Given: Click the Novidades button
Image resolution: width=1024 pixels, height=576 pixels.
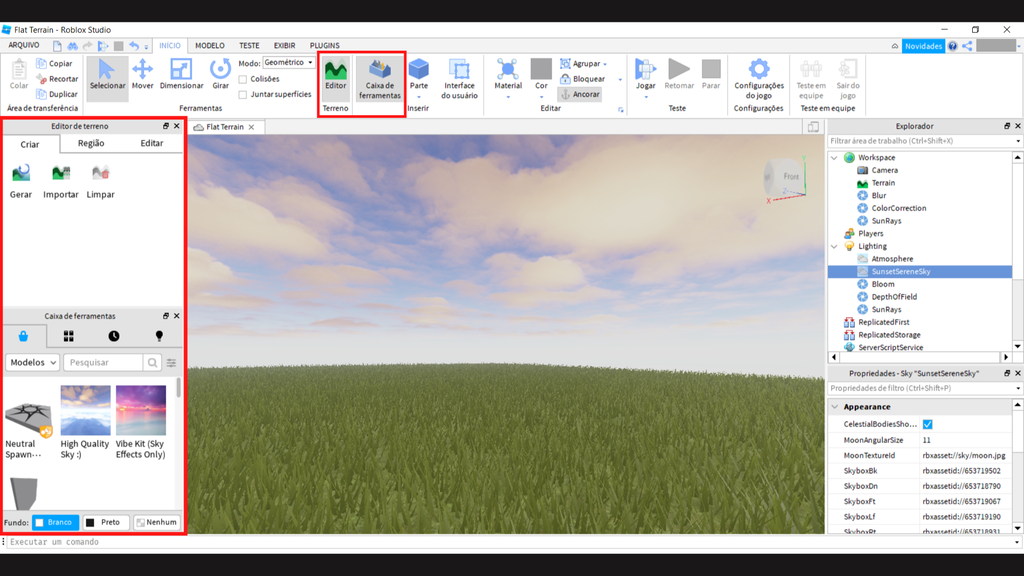Looking at the screenshot, I should 923,46.
